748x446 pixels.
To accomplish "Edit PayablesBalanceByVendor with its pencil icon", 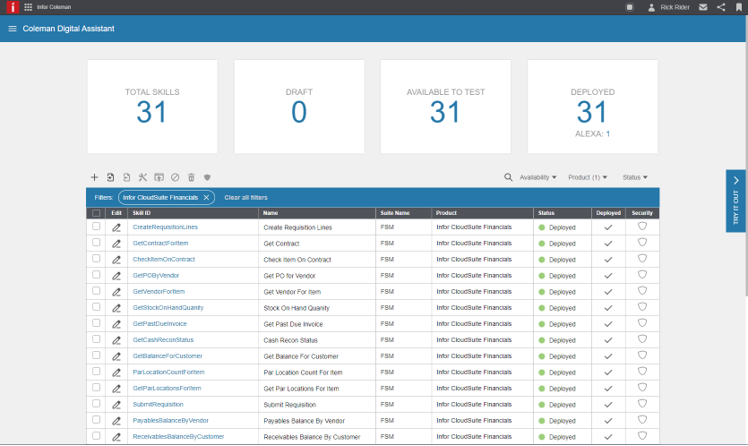I will [x=116, y=421].
